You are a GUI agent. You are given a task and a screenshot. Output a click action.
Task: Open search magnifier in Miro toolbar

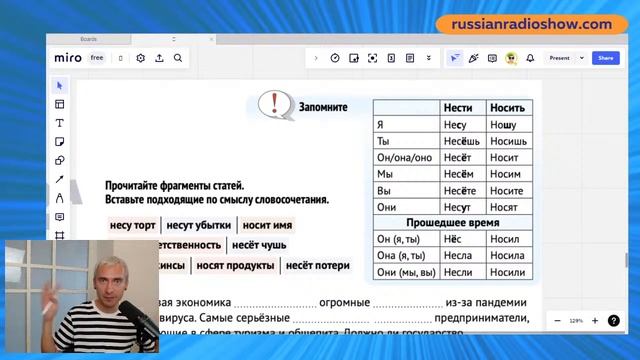pos(178,58)
